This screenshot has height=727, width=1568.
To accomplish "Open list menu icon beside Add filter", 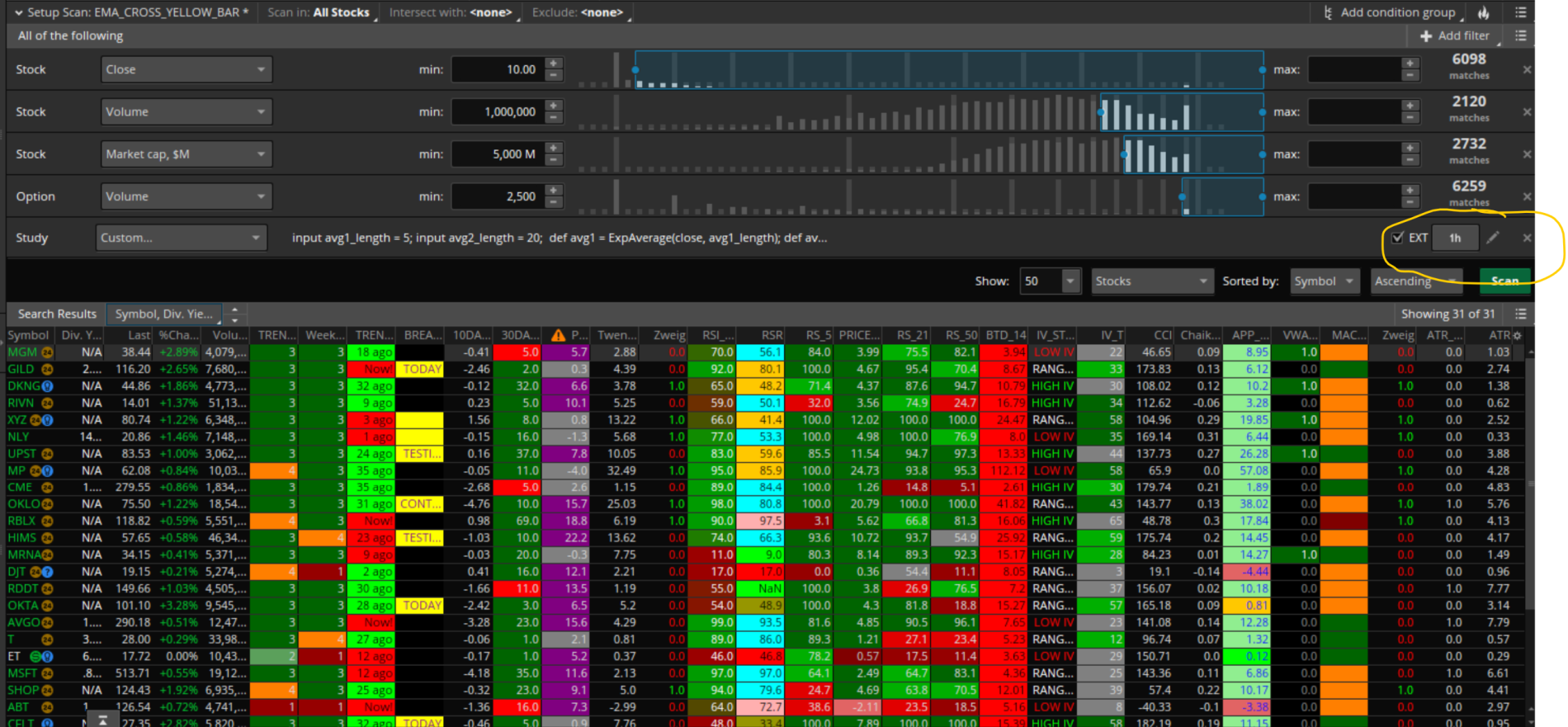I will 1521,35.
